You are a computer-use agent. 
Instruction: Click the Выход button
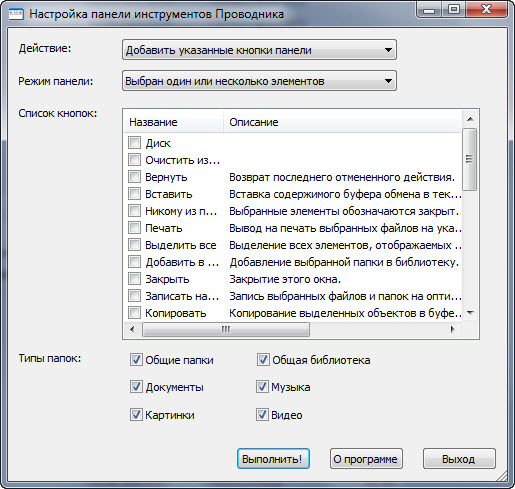459,459
